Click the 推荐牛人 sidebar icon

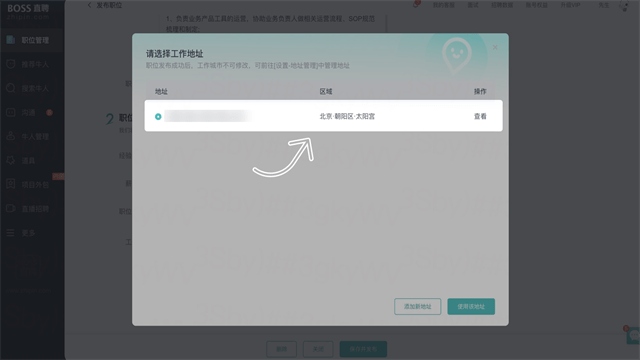point(11,64)
